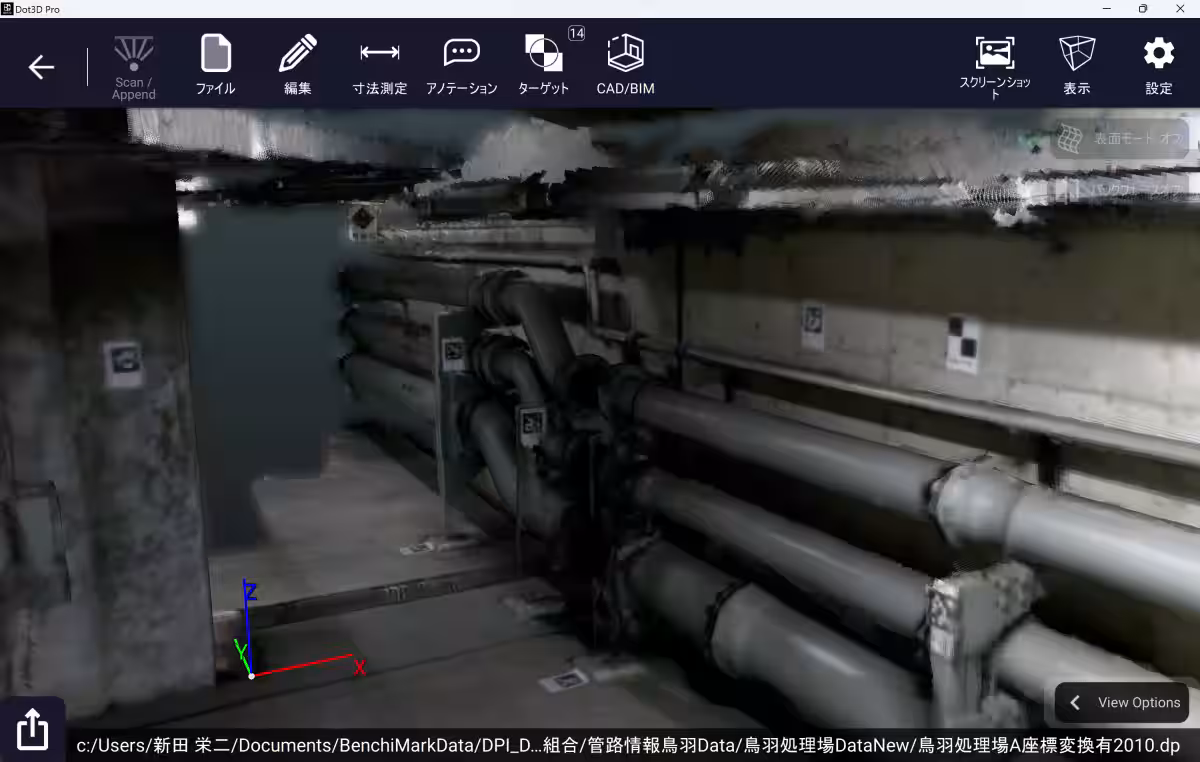Click the file path showing 鳥羽処理場 data

pyautogui.click(x=628, y=744)
